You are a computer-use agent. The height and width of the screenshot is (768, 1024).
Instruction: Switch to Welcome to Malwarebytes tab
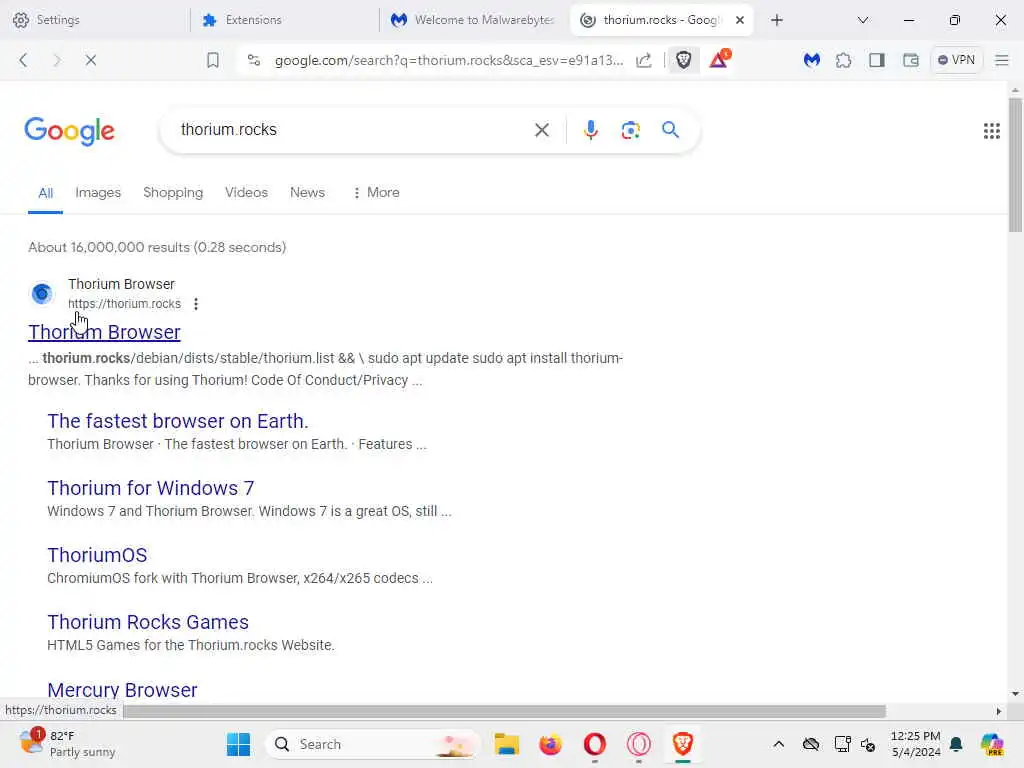pyautogui.click(x=473, y=20)
